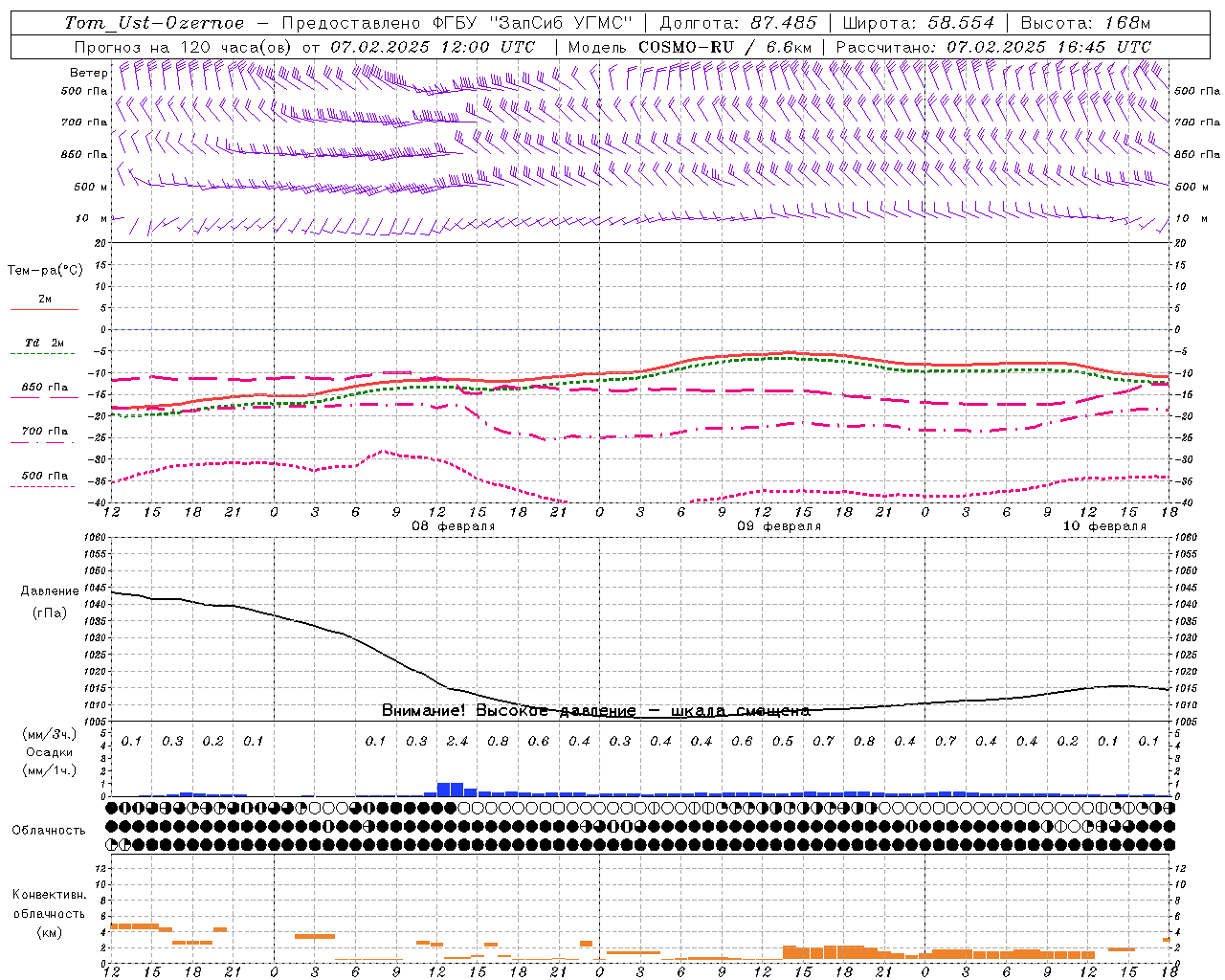
Task: Click the forecast start time 07.02.2025 12:00 UTC
Action: click(433, 47)
